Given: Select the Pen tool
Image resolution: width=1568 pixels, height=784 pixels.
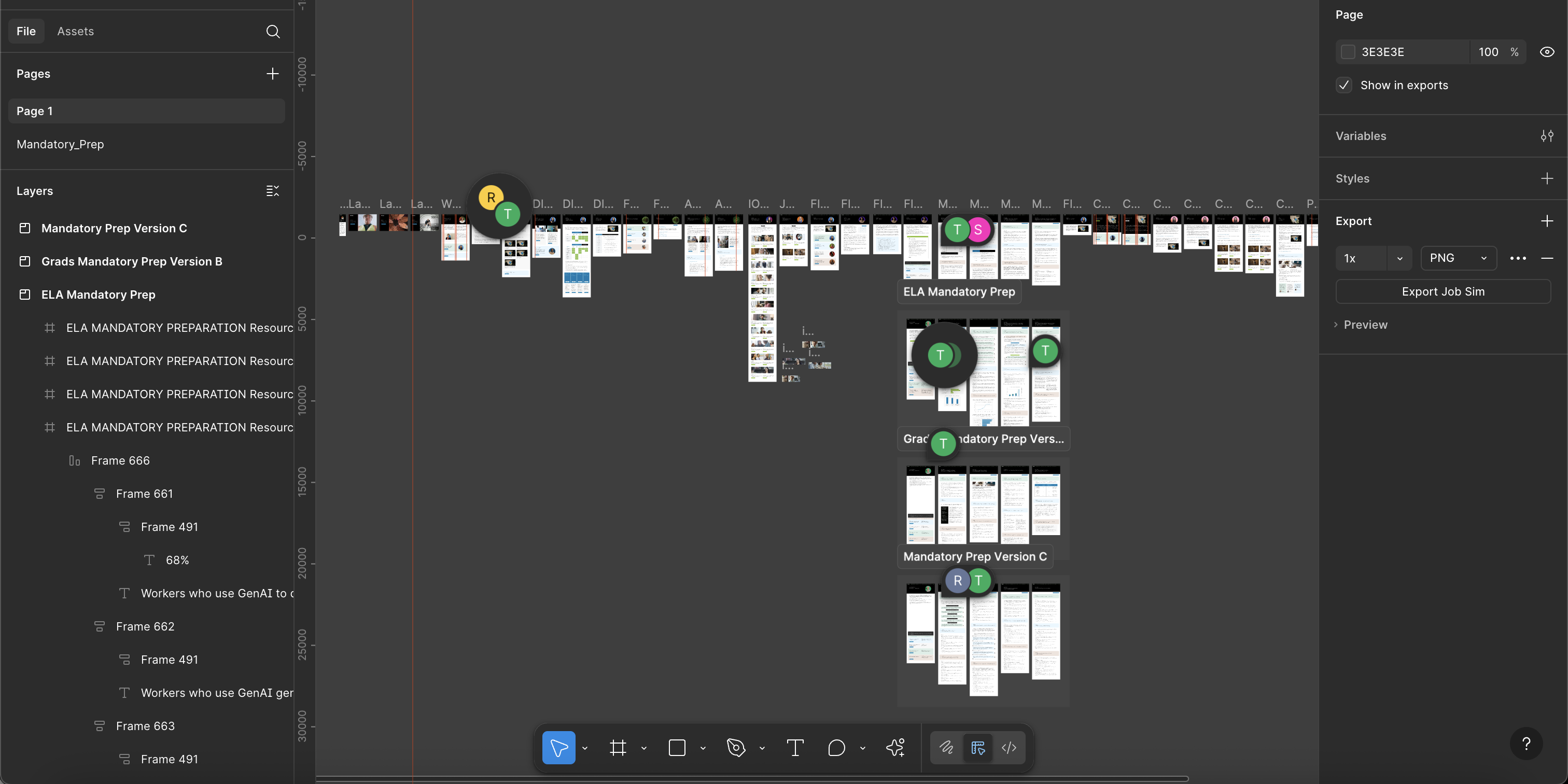Looking at the screenshot, I should [x=736, y=748].
